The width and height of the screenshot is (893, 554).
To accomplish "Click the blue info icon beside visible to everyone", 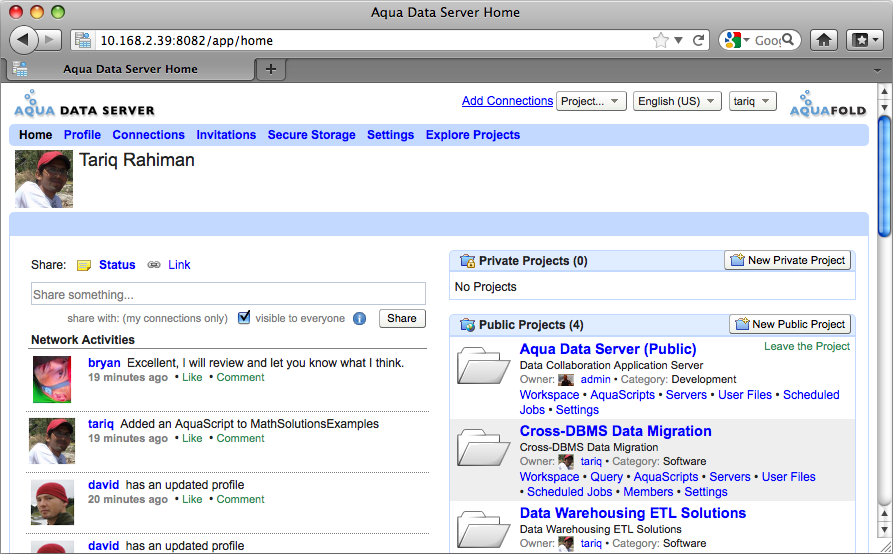I will 359,319.
